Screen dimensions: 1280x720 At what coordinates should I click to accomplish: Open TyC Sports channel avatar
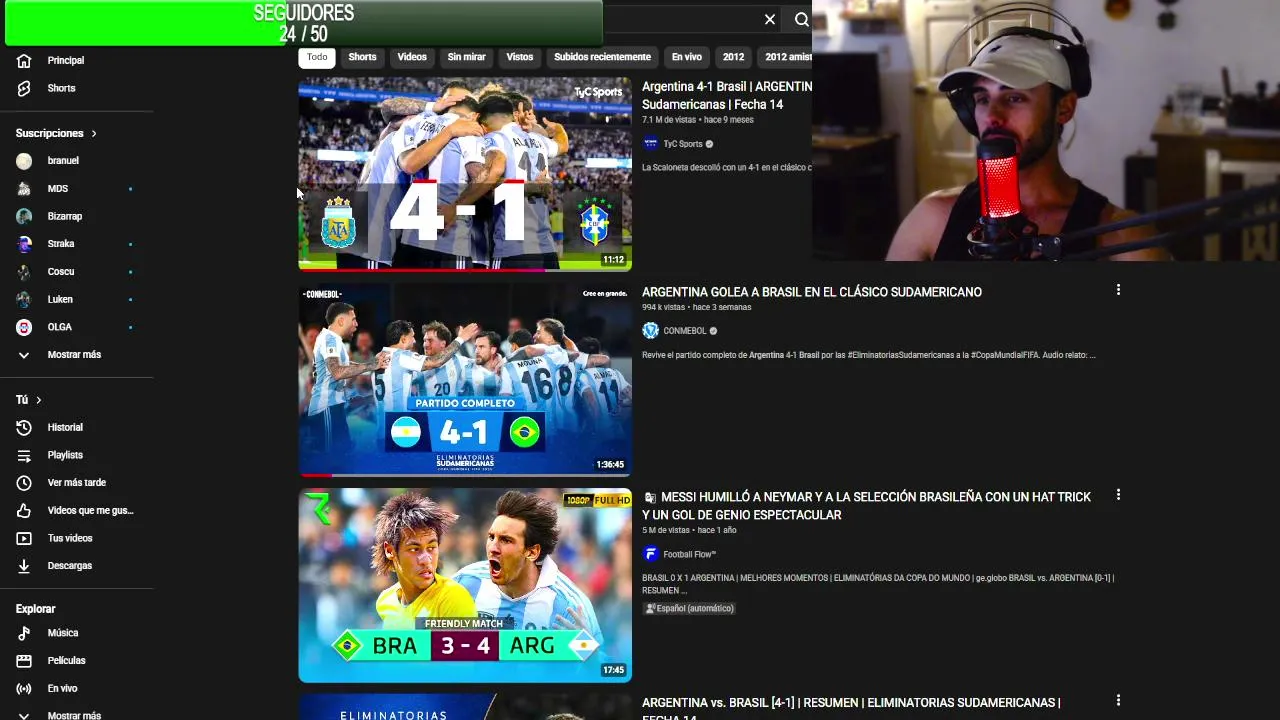(x=650, y=143)
